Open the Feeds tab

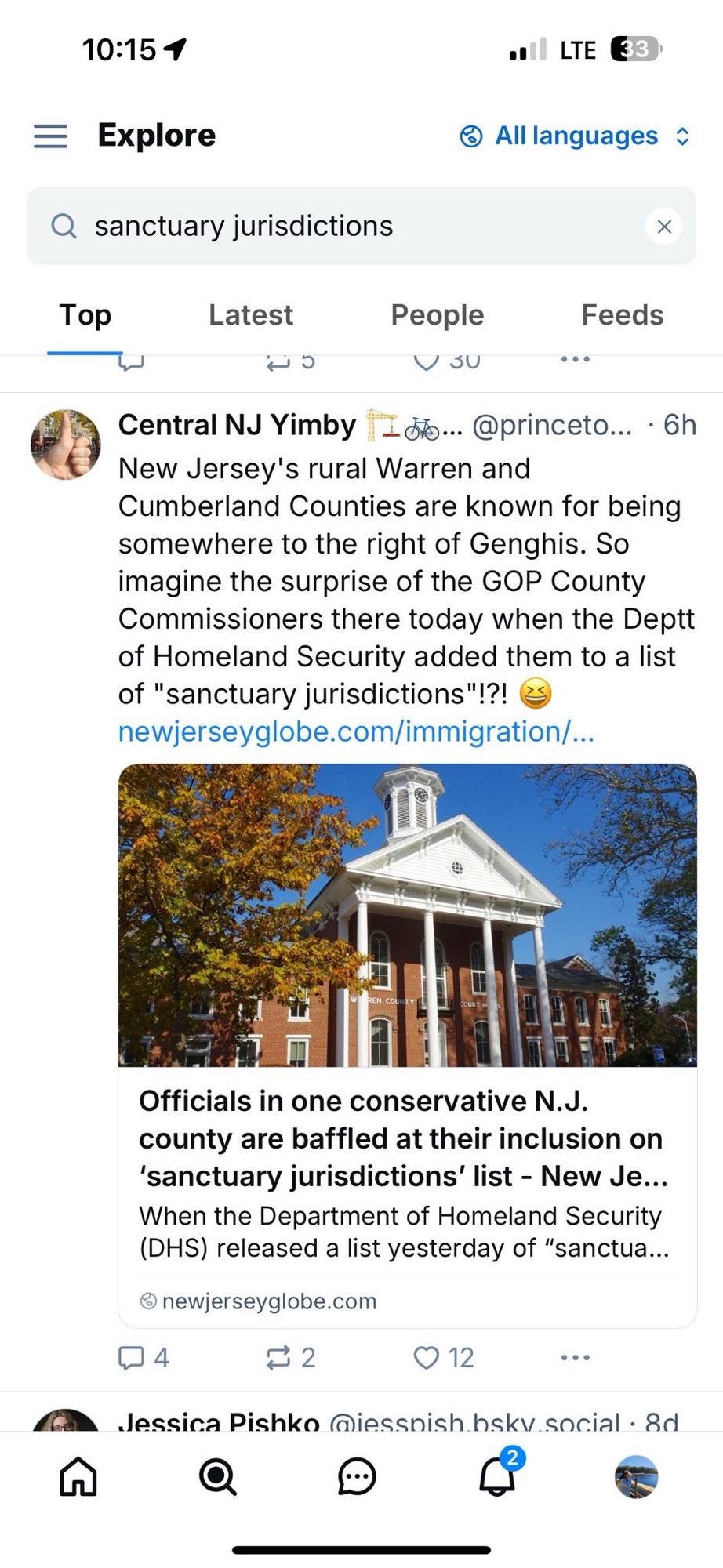tap(622, 315)
